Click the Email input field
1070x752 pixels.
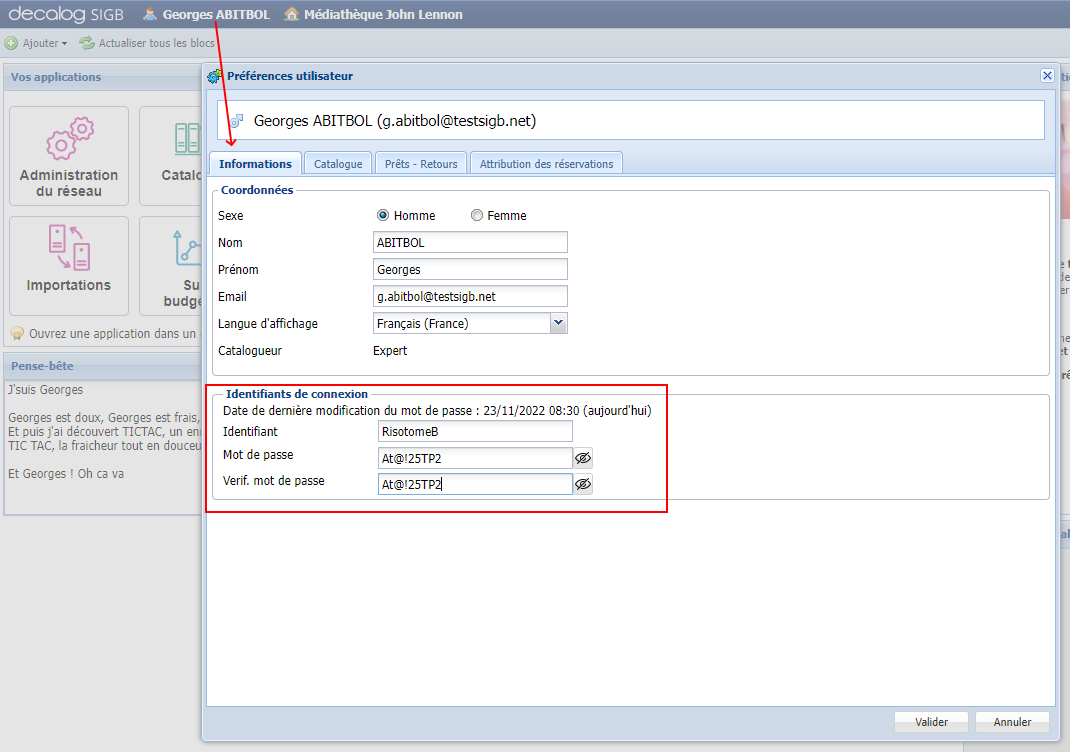pyautogui.click(x=470, y=296)
